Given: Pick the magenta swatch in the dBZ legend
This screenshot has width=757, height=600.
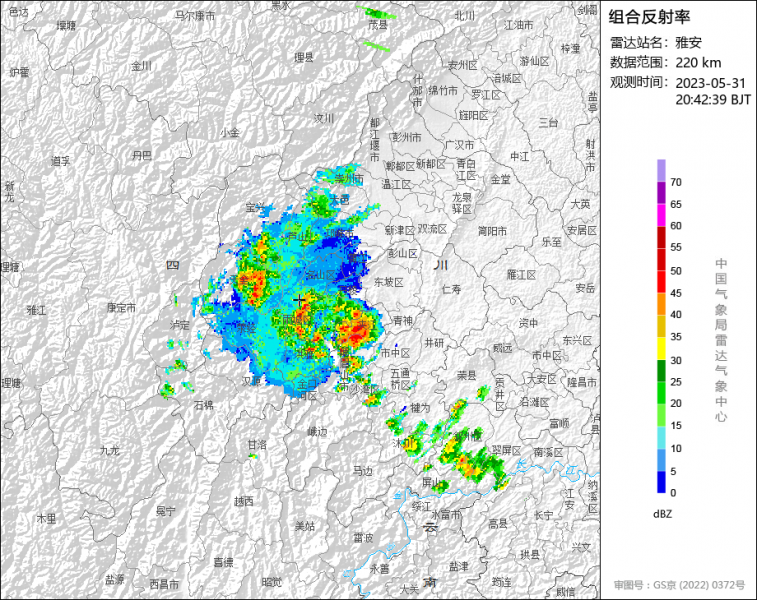Looking at the screenshot, I should 661,214.
